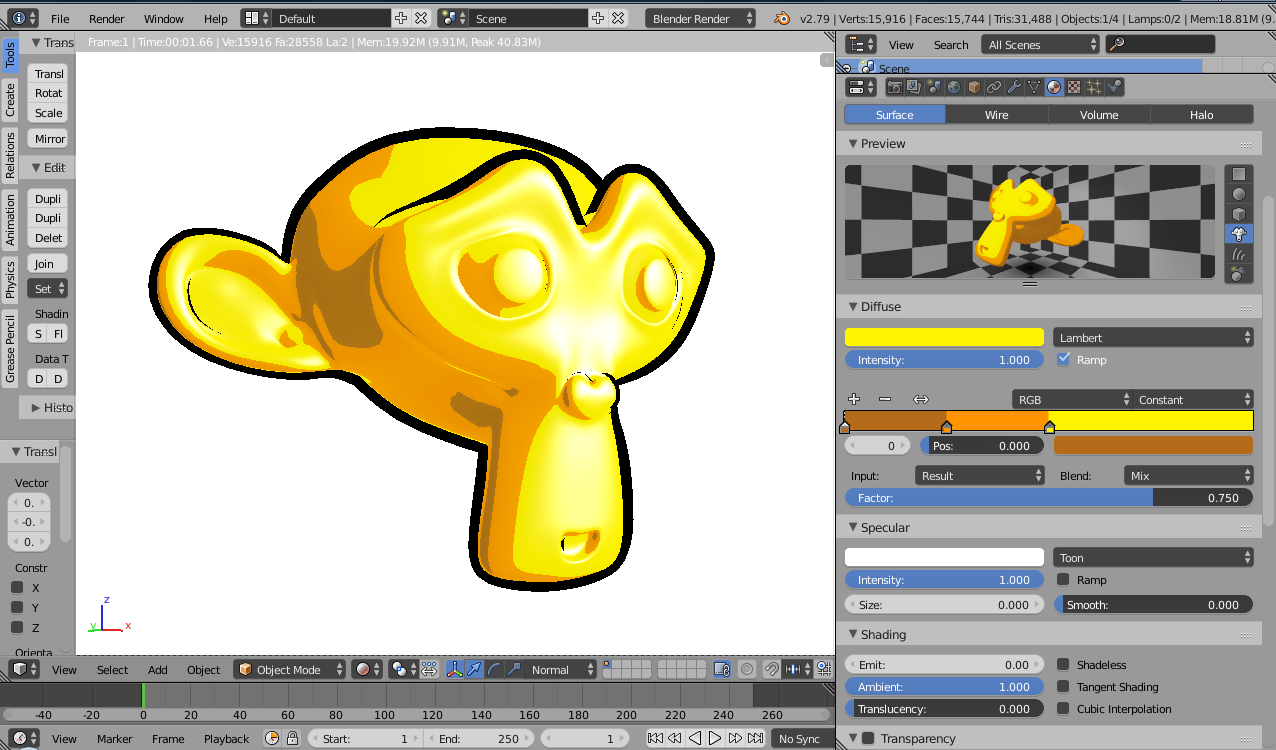Enable the scale manipulator

click(x=514, y=669)
